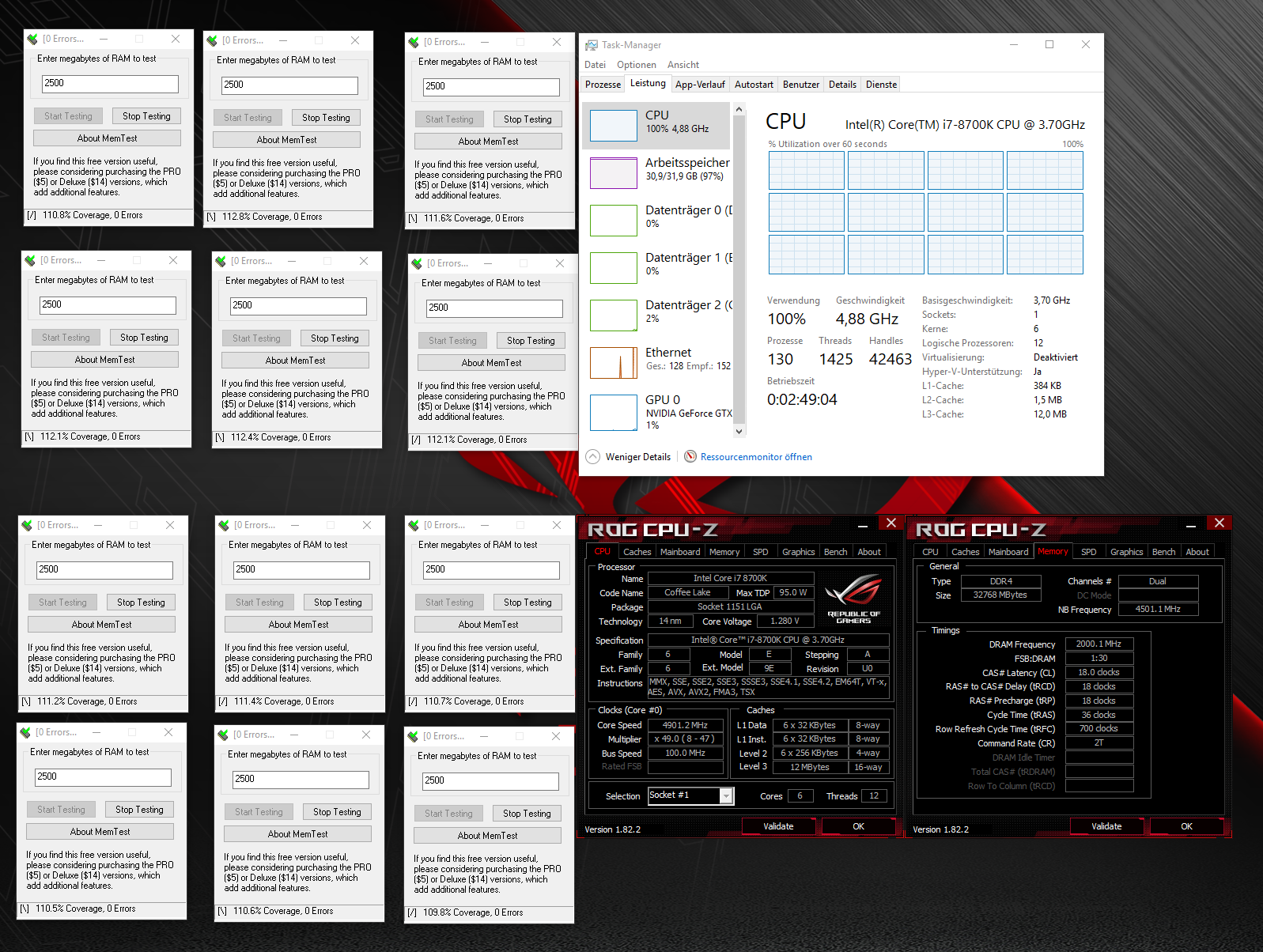Select the Arbeitsspeicher thumbnail in Task-Manager sidebar

pos(614,173)
